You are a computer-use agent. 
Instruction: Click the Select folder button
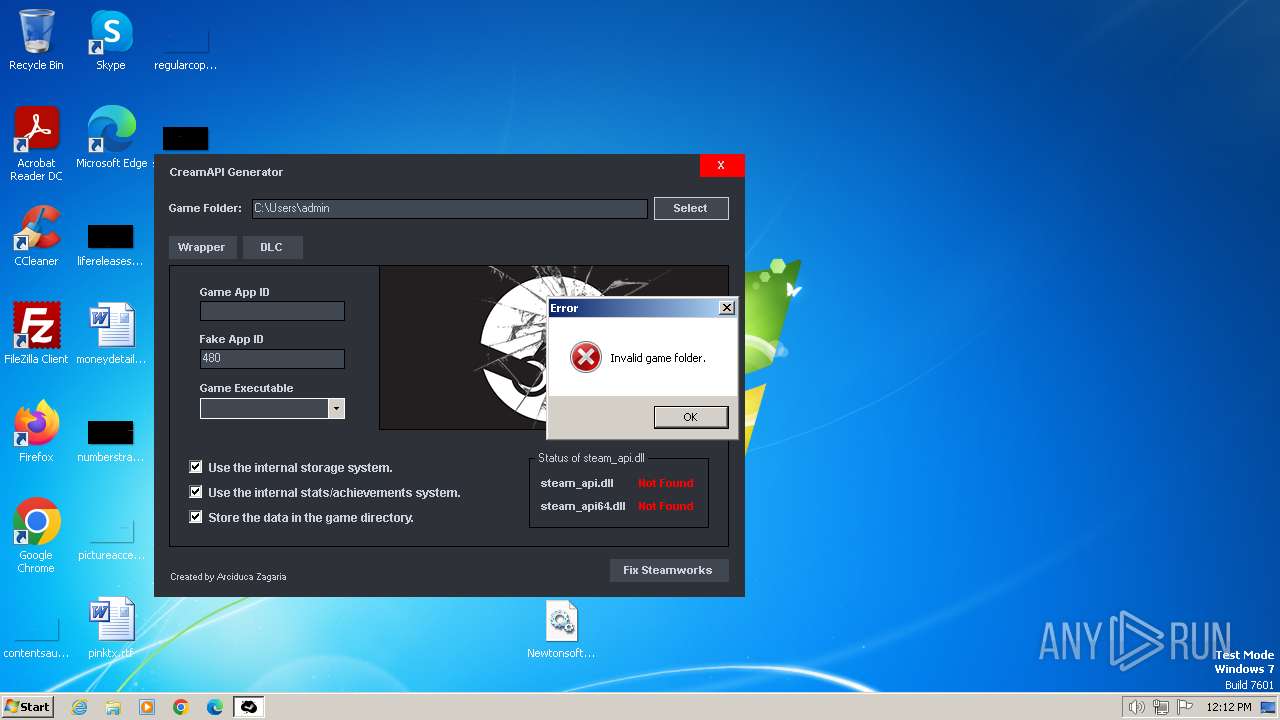tap(691, 208)
